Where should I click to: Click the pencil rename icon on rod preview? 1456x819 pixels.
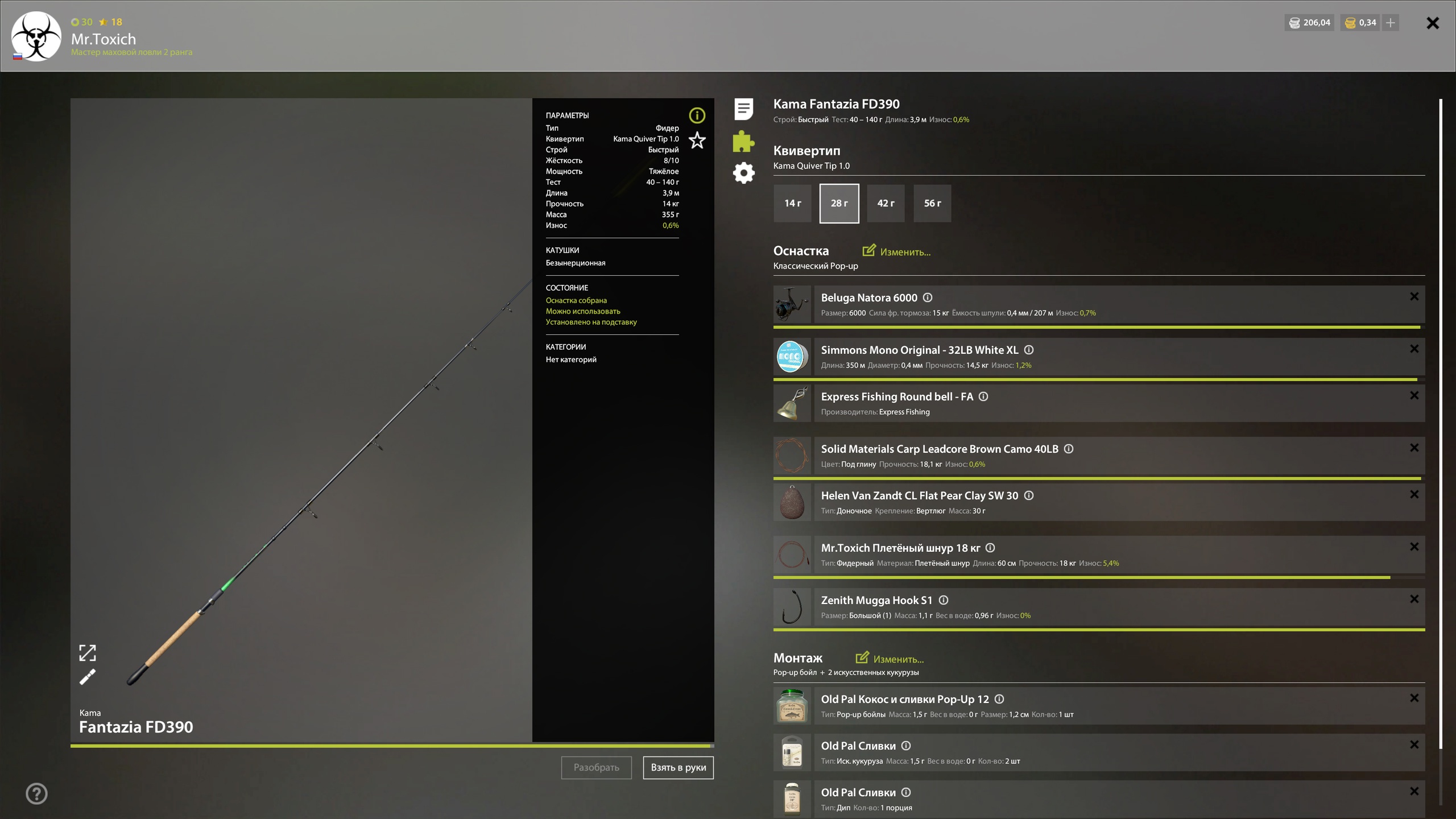click(x=87, y=677)
